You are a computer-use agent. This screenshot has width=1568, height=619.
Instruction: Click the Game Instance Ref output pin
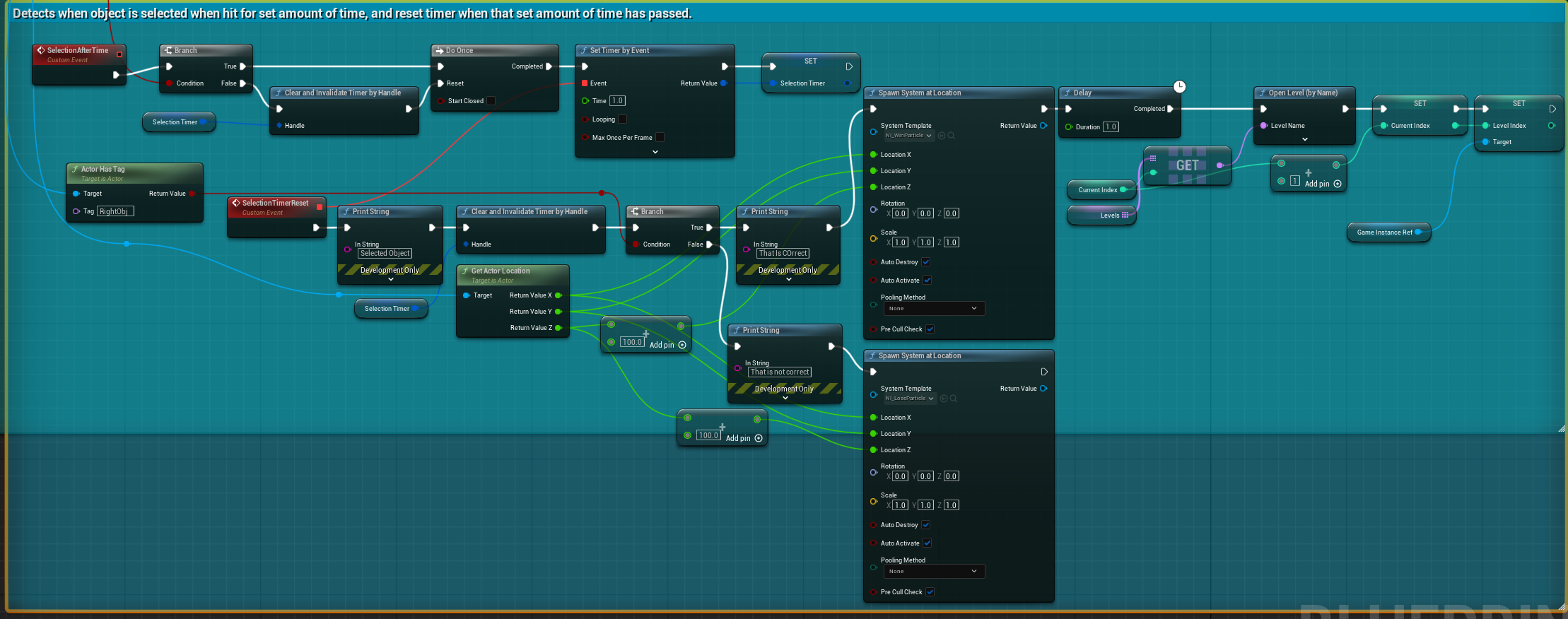click(x=1418, y=232)
